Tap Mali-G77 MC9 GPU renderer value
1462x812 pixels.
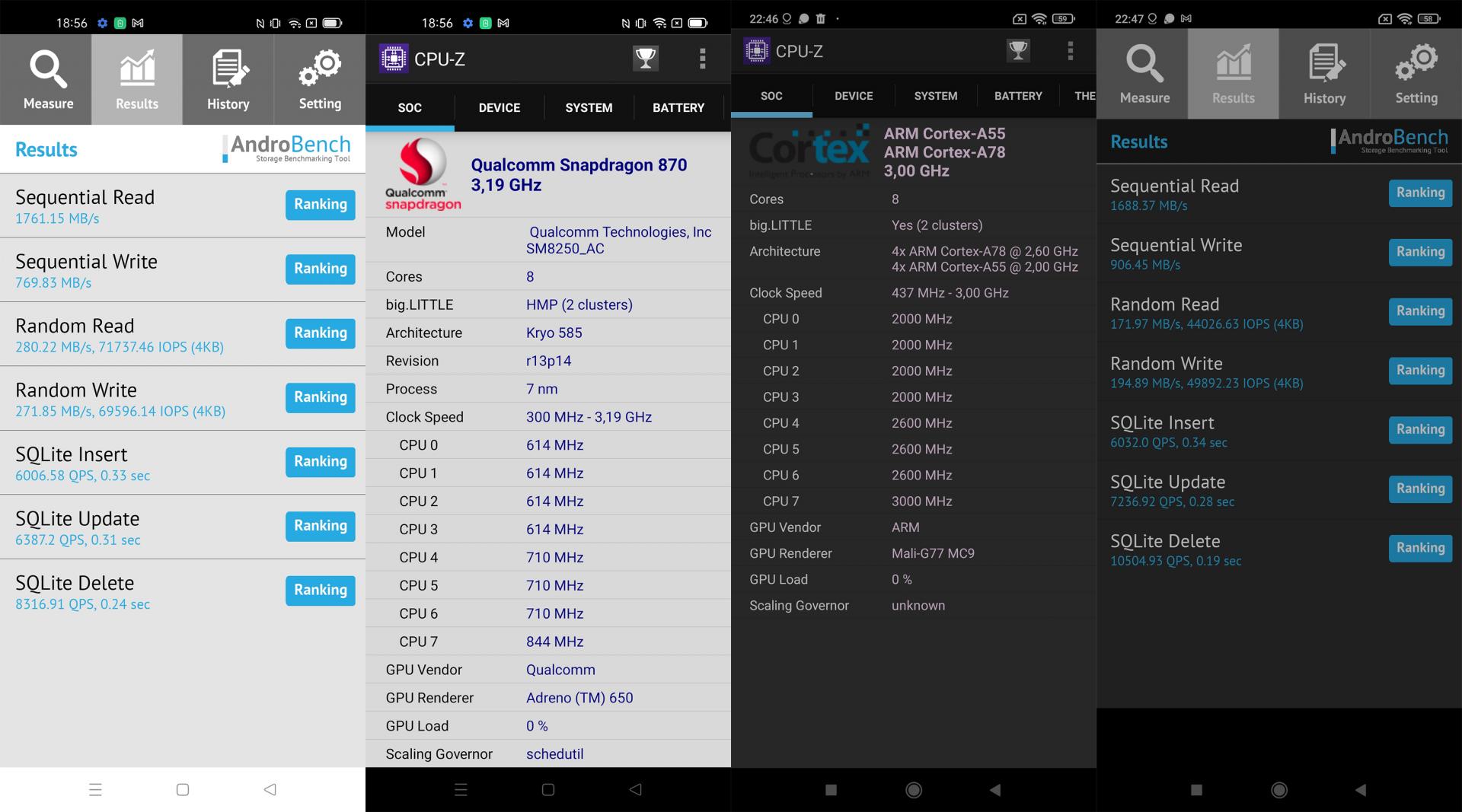[933, 553]
